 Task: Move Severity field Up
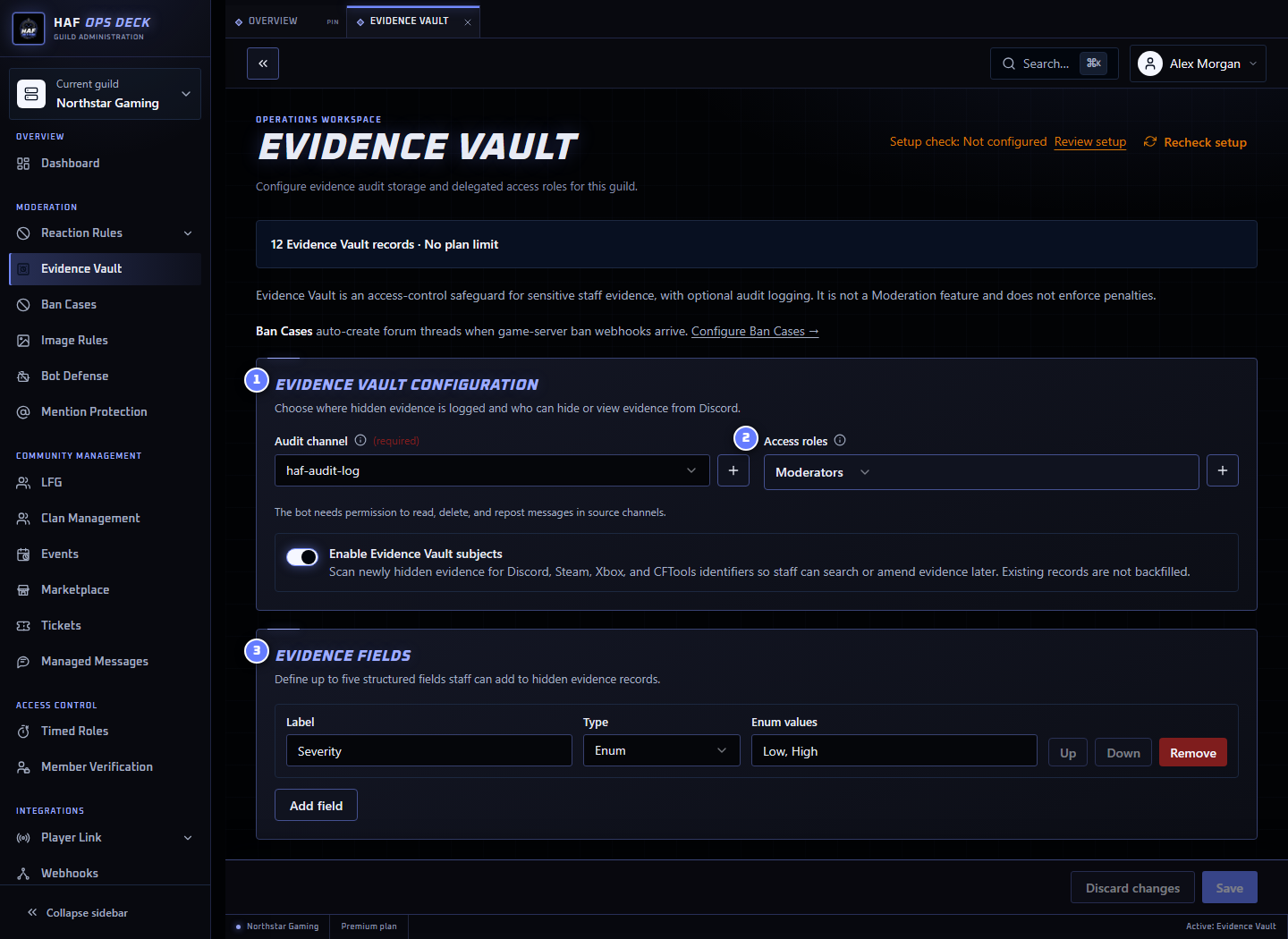pos(1068,752)
